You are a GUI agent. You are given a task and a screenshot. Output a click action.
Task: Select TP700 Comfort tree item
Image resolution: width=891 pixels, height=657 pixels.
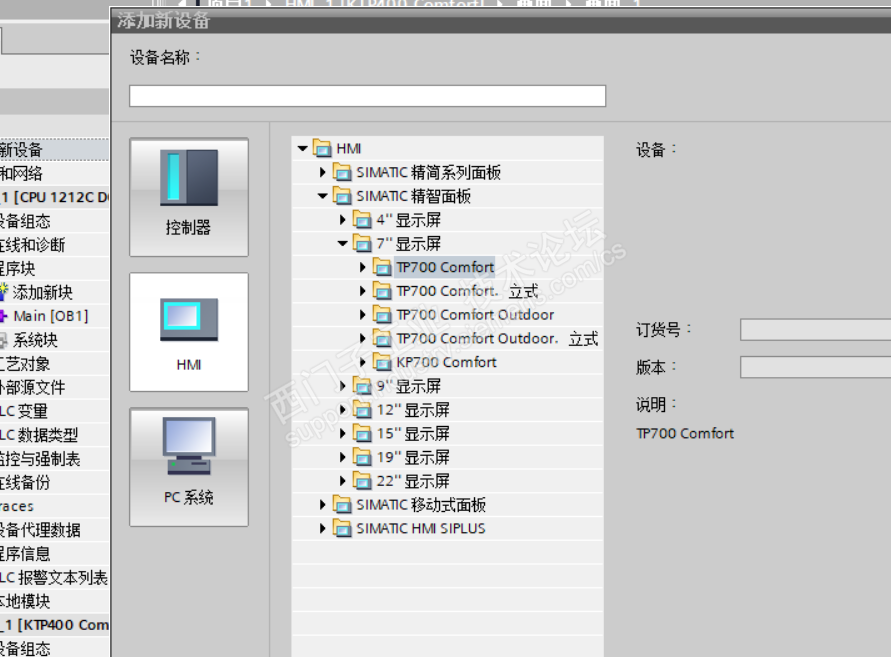click(x=445, y=267)
